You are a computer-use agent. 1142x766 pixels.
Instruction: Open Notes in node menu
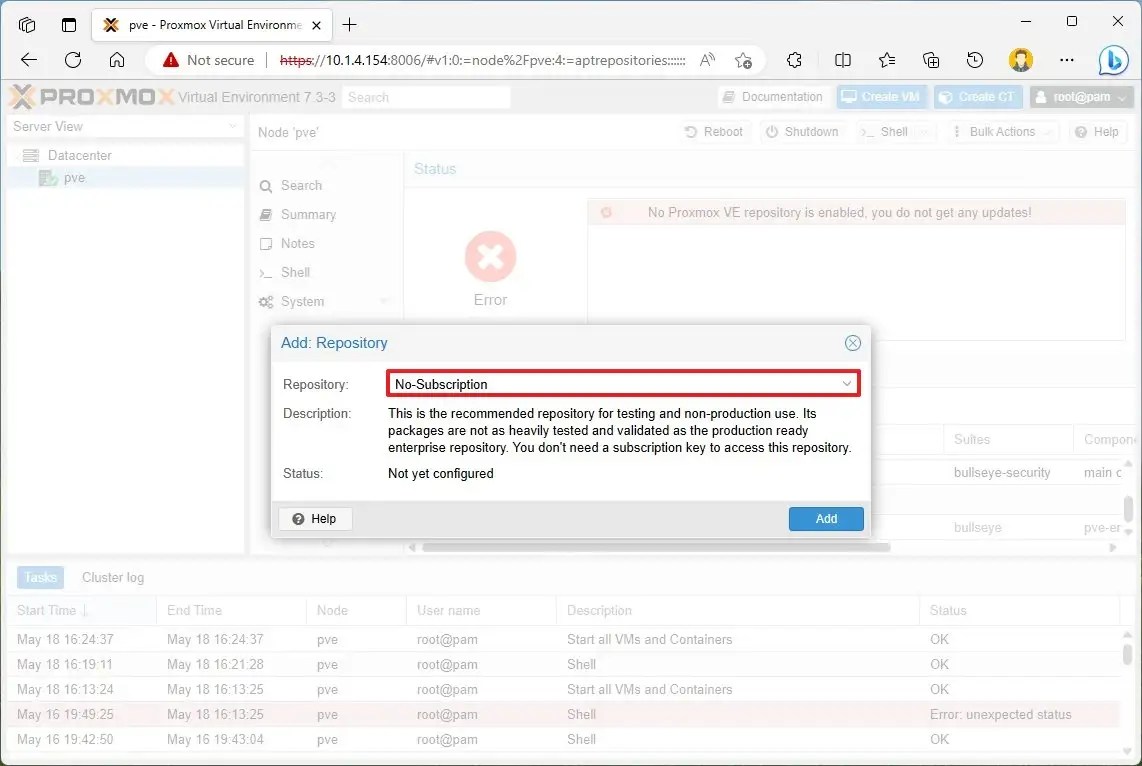[x=297, y=243]
